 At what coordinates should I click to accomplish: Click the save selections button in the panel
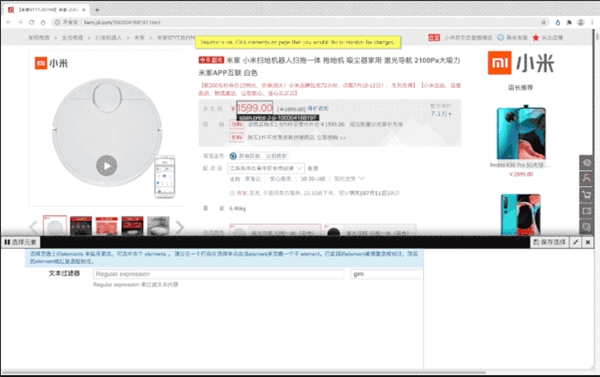pyautogui.click(x=549, y=242)
